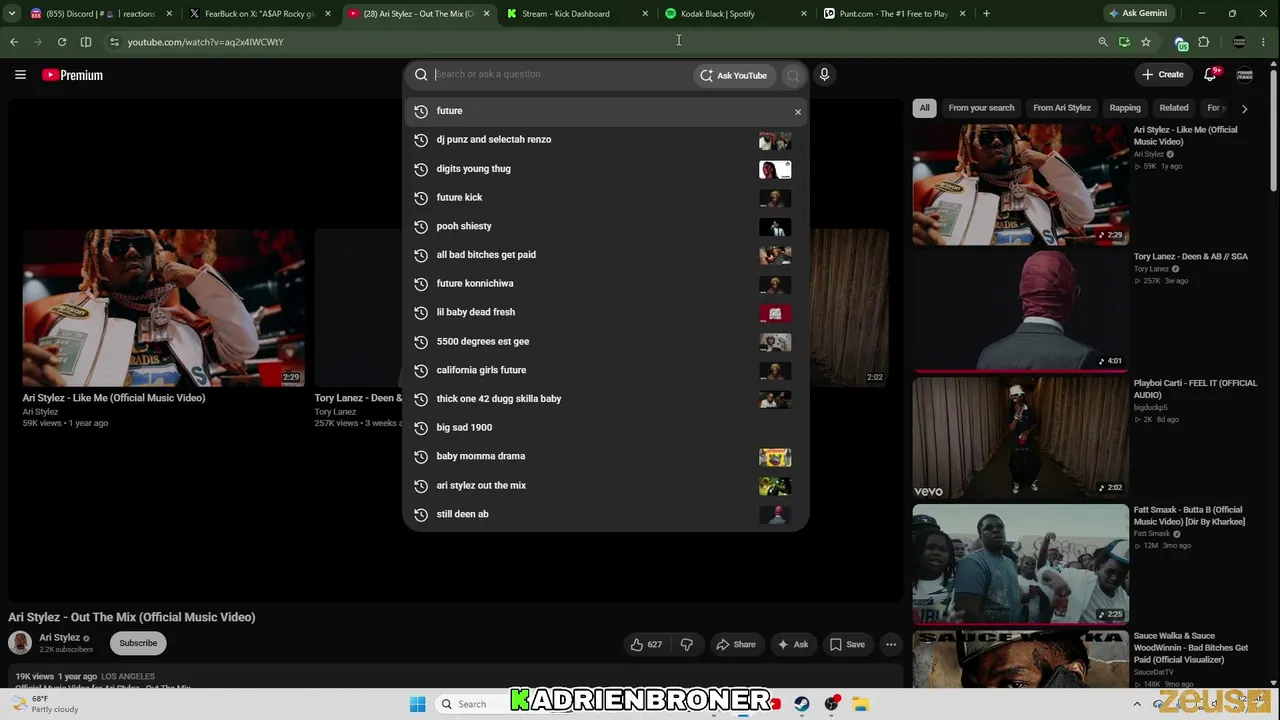Open Steam from the taskbar

pyautogui.click(x=802, y=704)
